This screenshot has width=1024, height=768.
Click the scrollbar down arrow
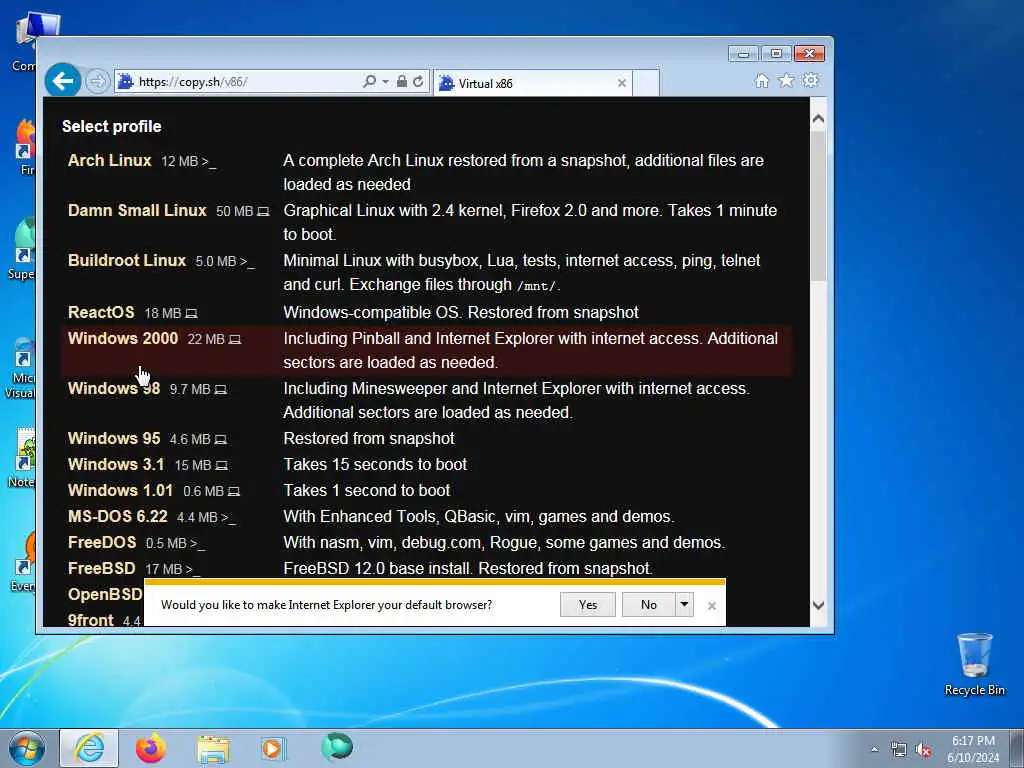coord(818,605)
